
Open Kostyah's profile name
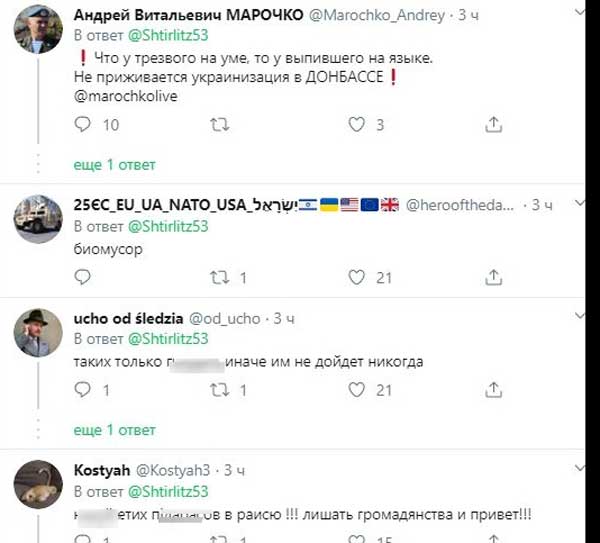pos(101,470)
